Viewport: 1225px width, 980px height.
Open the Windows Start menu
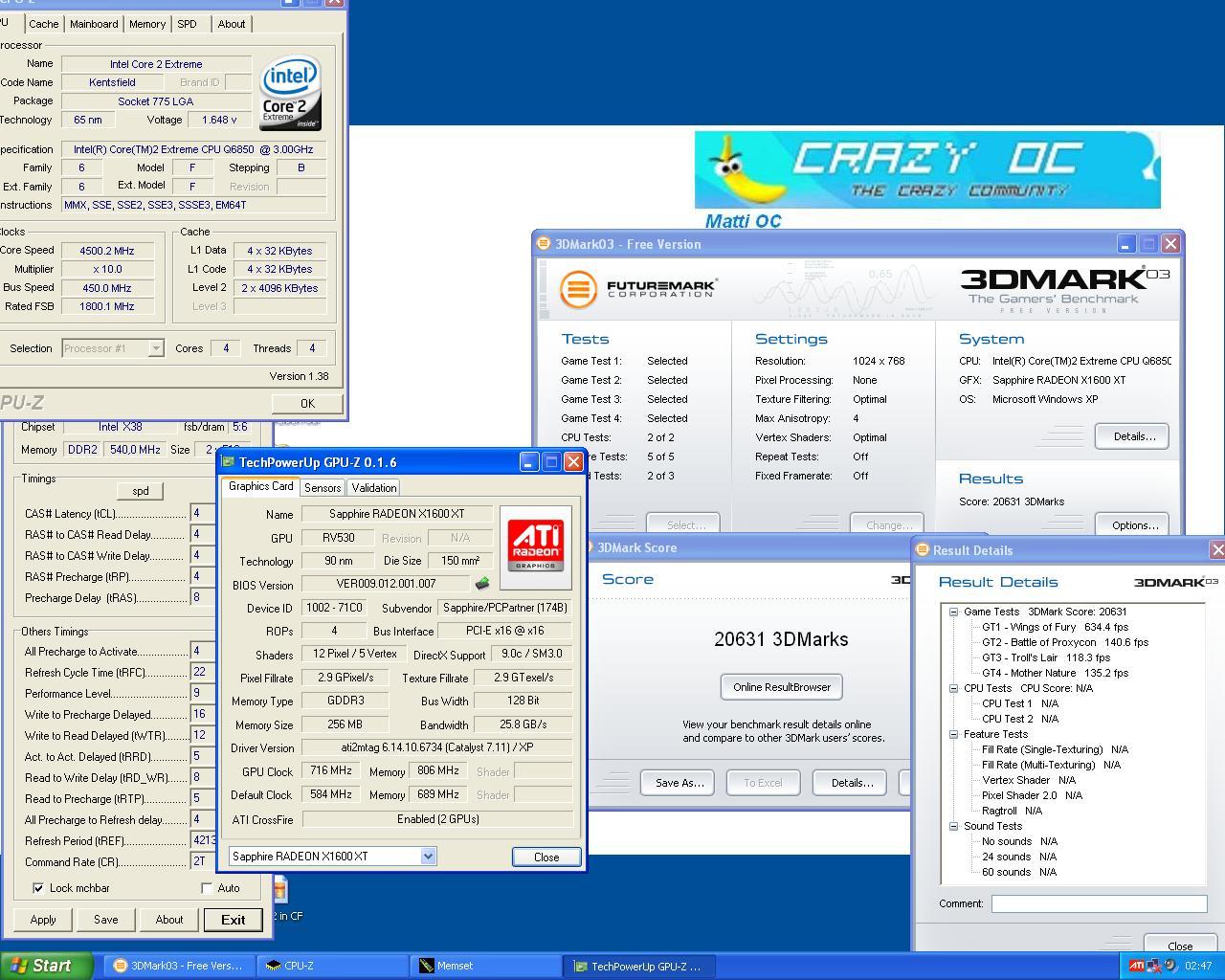pos(46,966)
